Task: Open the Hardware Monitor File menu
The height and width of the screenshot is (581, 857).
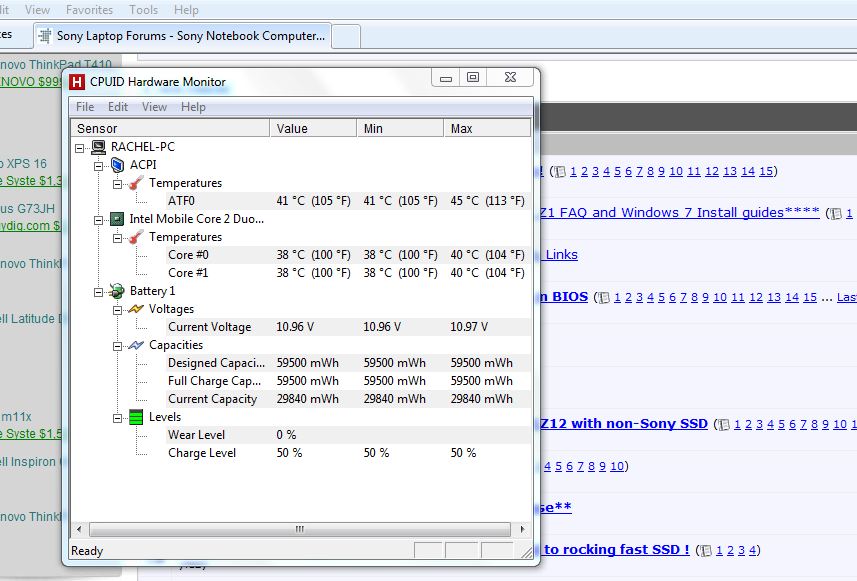Action: pyautogui.click(x=85, y=107)
